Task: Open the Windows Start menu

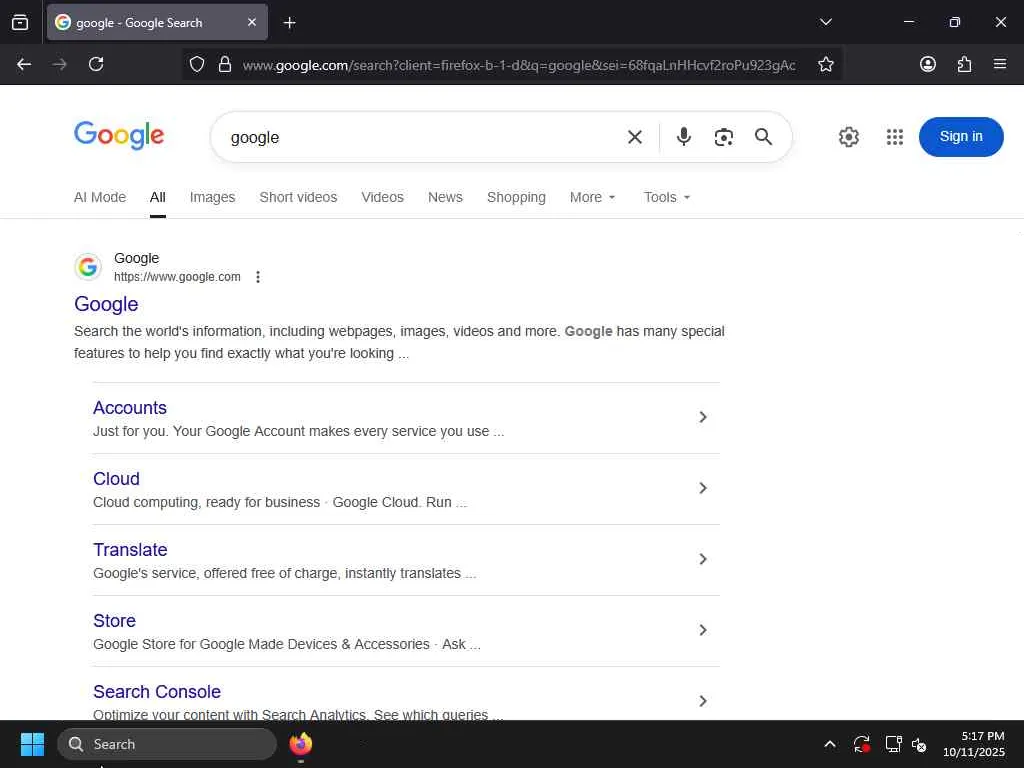Action: pyautogui.click(x=32, y=744)
